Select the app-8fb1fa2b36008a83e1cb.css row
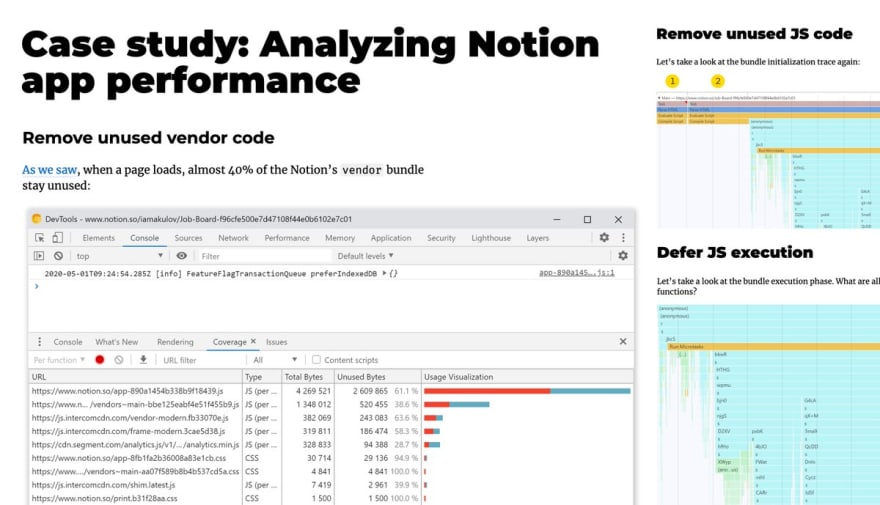The width and height of the screenshot is (880, 505). point(331,458)
